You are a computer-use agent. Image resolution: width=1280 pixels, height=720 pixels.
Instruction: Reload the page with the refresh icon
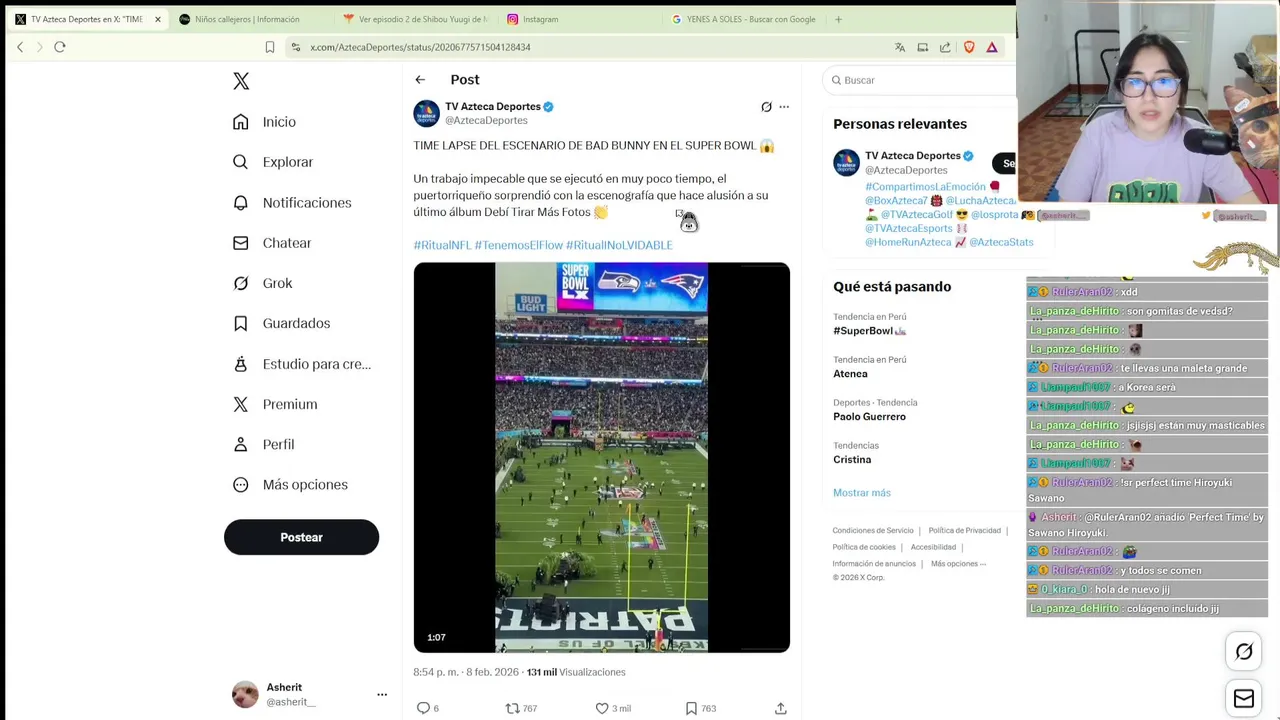[x=60, y=47]
